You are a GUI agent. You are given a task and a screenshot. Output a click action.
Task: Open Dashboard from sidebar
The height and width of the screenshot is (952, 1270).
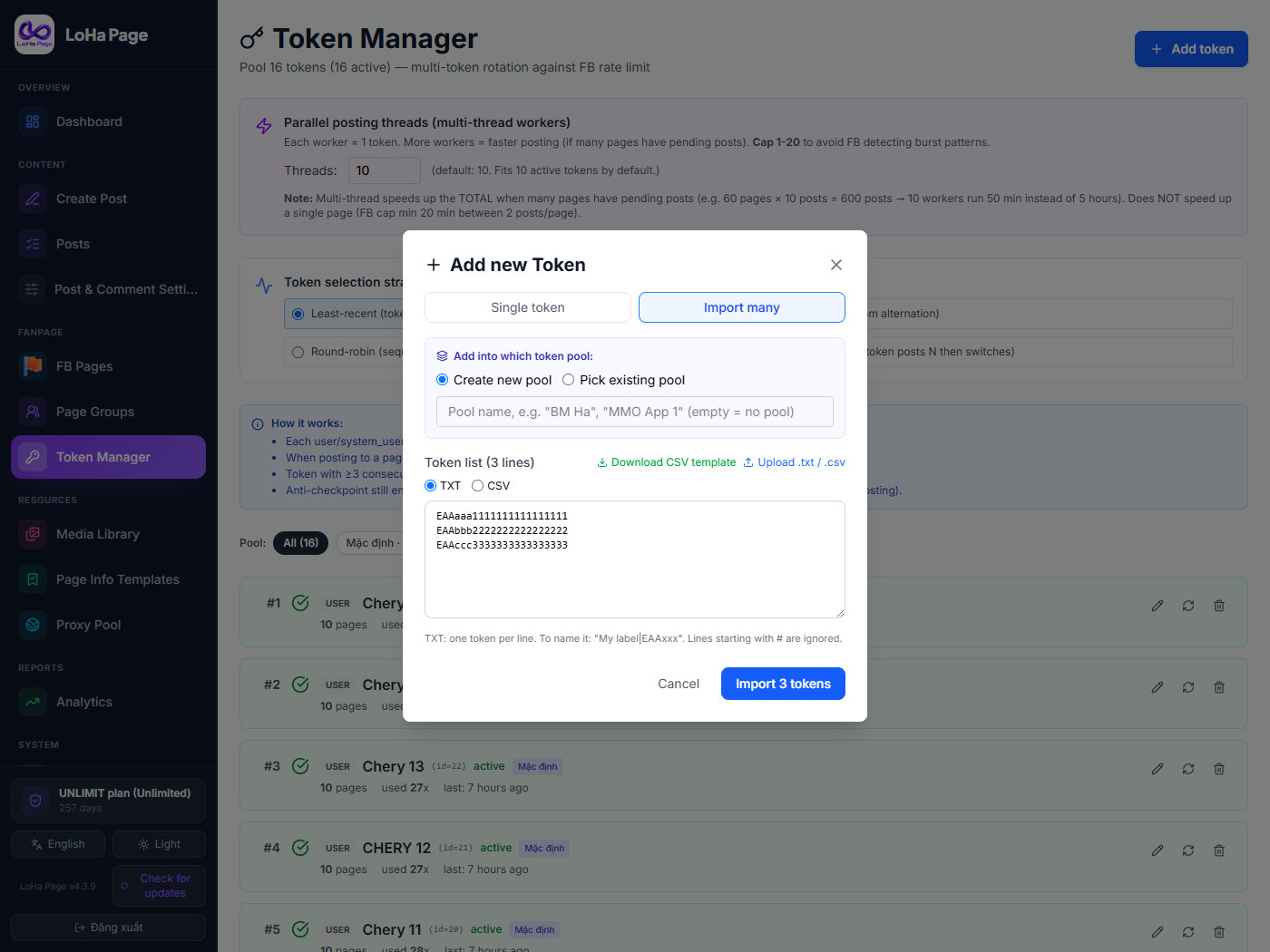(x=109, y=121)
